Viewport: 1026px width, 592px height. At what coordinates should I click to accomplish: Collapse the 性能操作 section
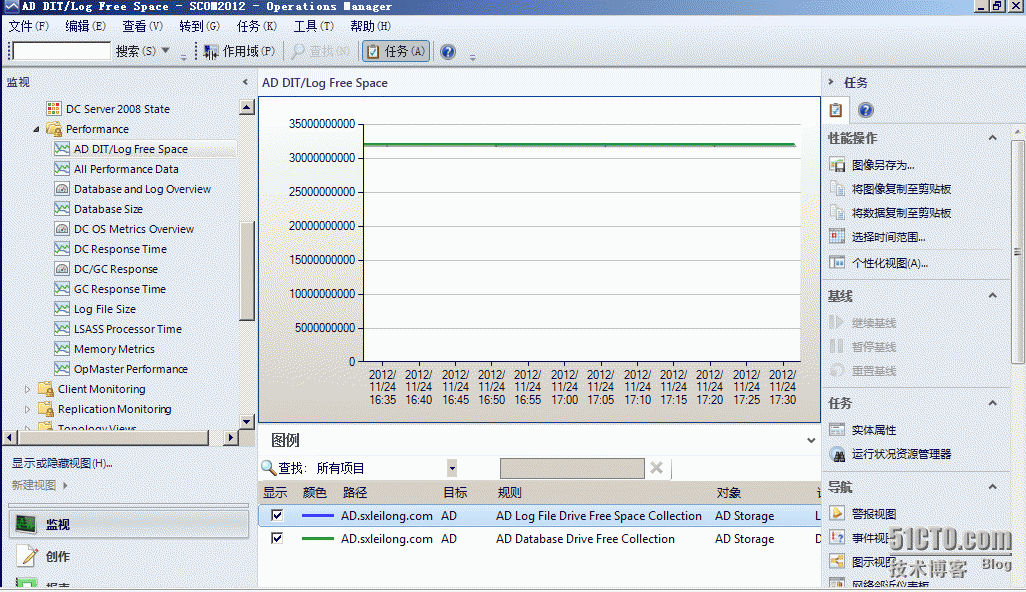click(x=993, y=137)
